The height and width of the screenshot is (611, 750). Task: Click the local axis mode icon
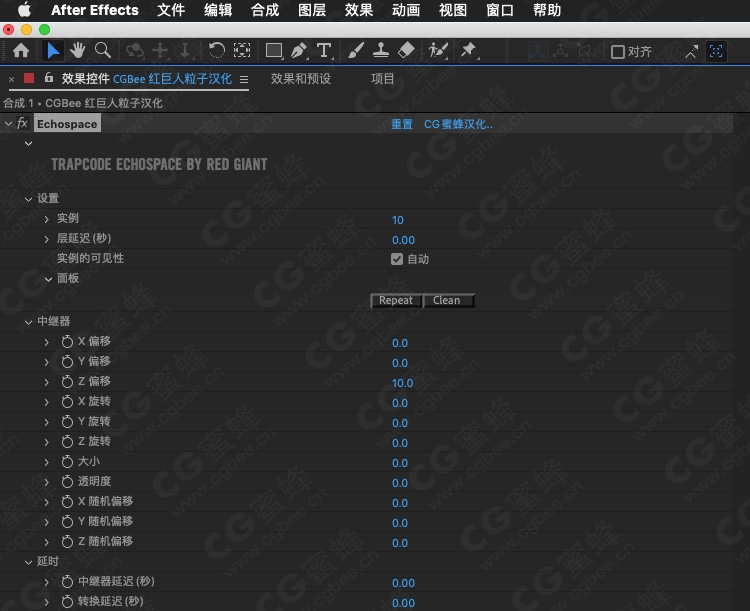(x=537, y=51)
